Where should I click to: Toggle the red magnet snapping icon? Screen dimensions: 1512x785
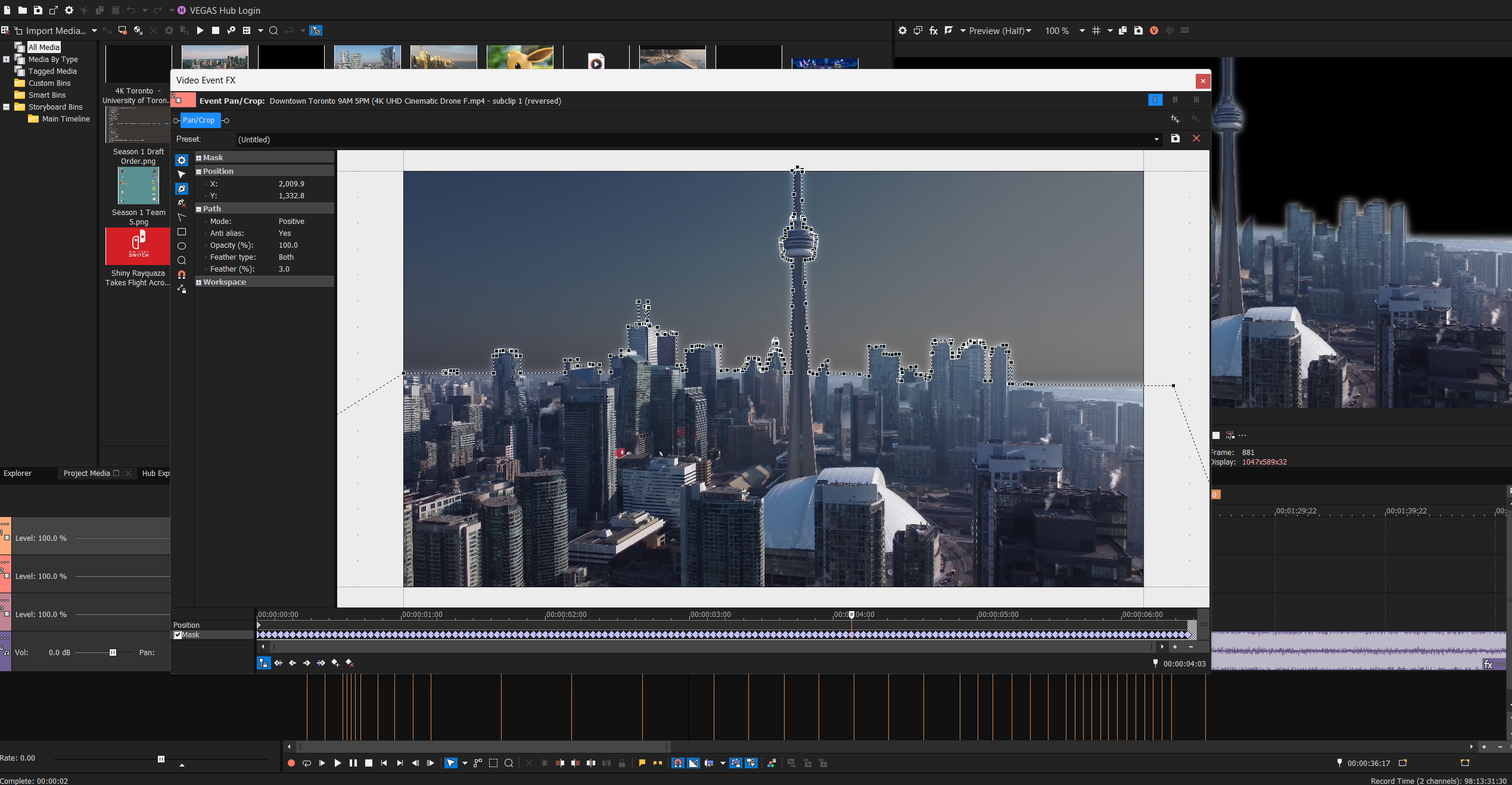[x=182, y=275]
